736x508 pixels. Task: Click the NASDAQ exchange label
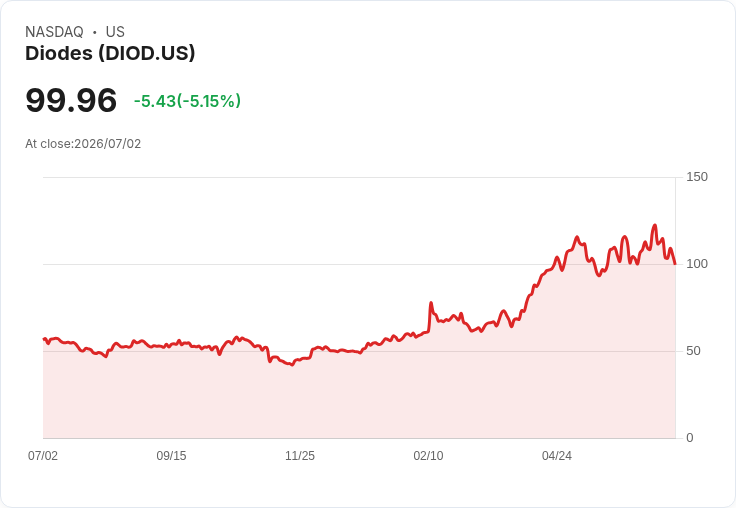[x=54, y=32]
